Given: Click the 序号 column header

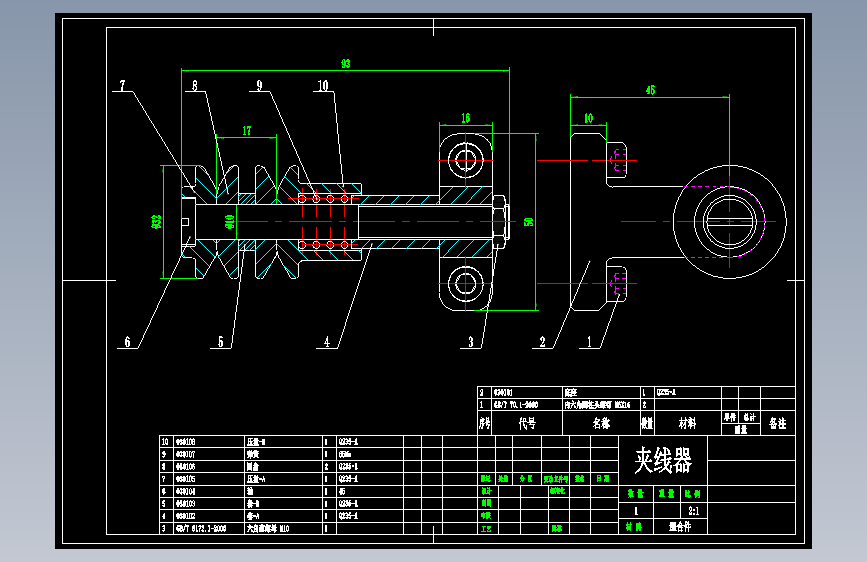Looking at the screenshot, I should point(484,424).
